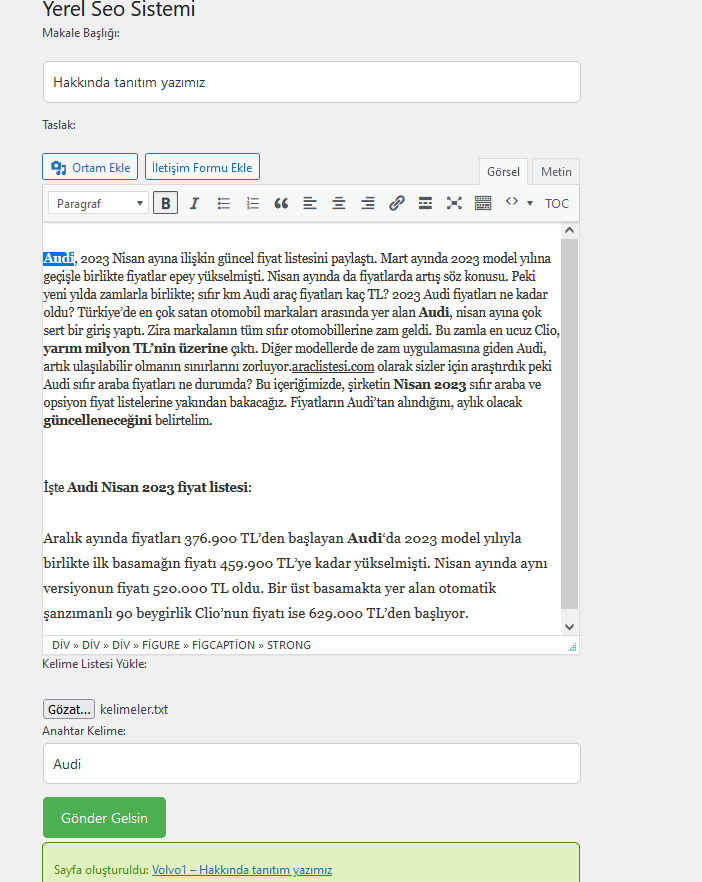Toggle the extra toolbar row

pos(483,203)
